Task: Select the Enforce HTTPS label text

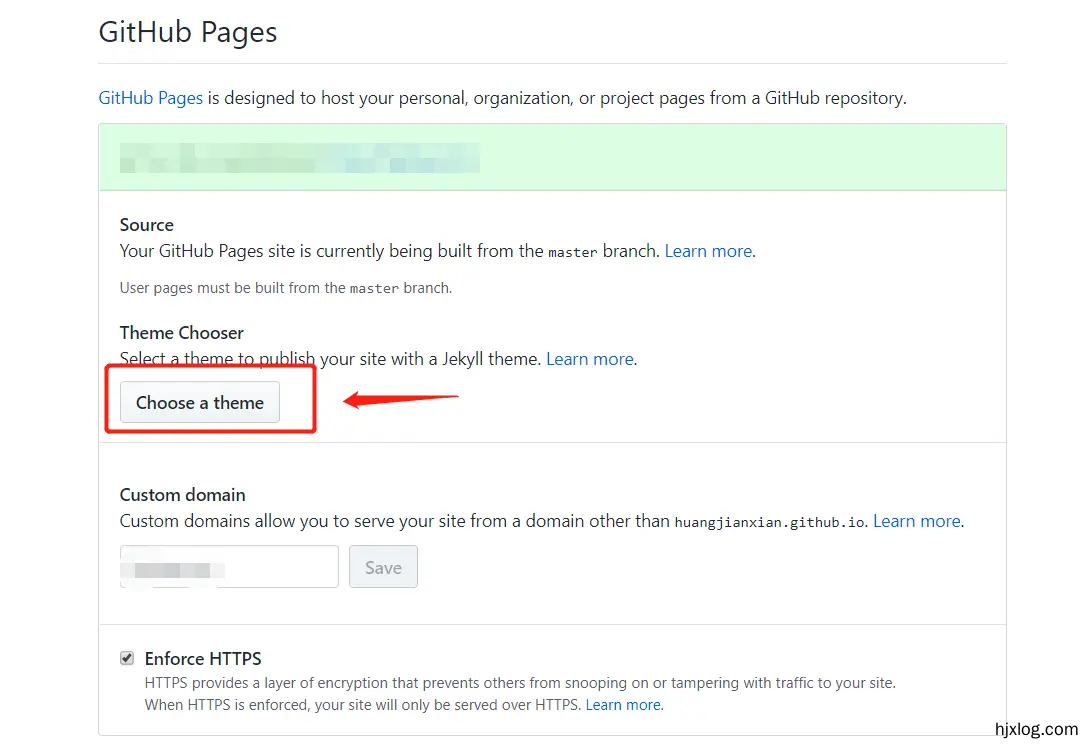Action: click(x=203, y=658)
